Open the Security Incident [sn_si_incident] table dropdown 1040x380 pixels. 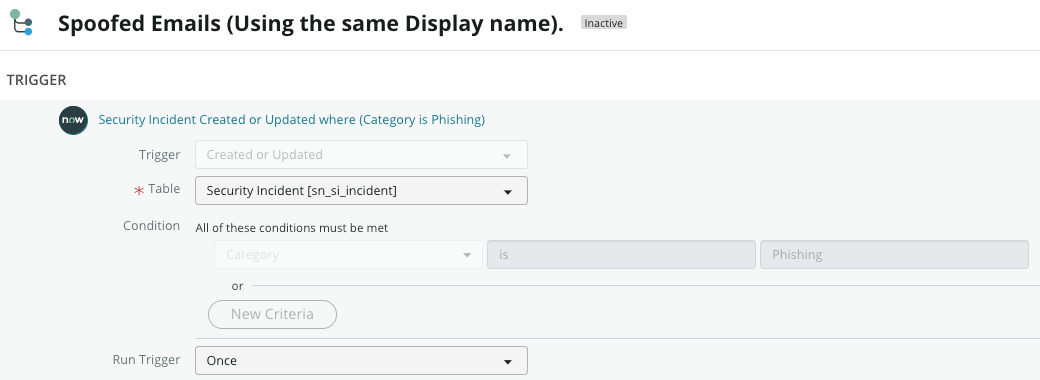point(361,191)
